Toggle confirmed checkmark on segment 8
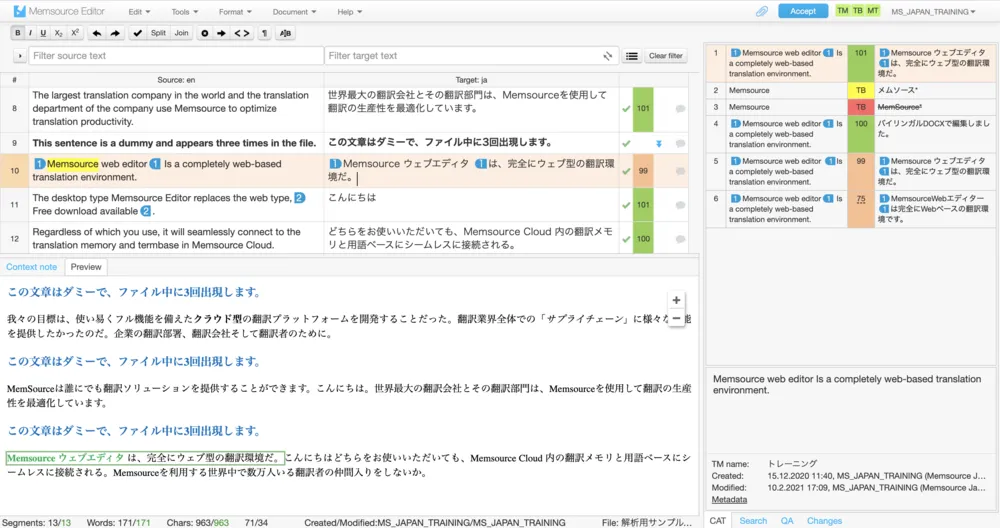Screen dimensions: 1000x528 626,109
